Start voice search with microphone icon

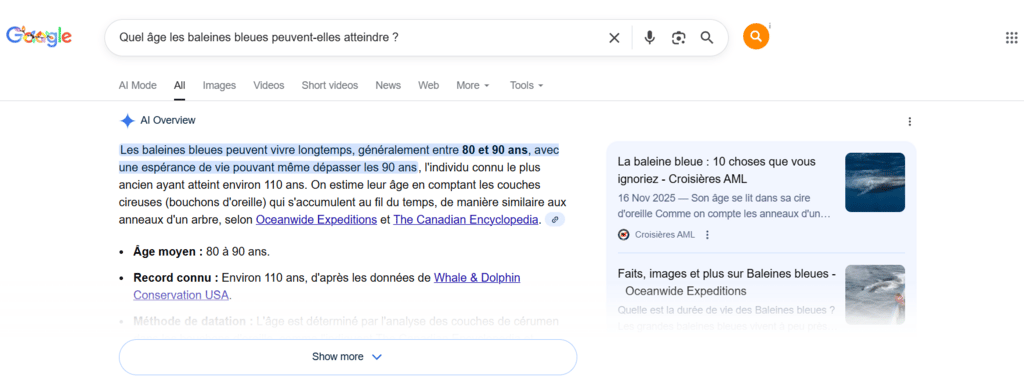pyautogui.click(x=649, y=38)
